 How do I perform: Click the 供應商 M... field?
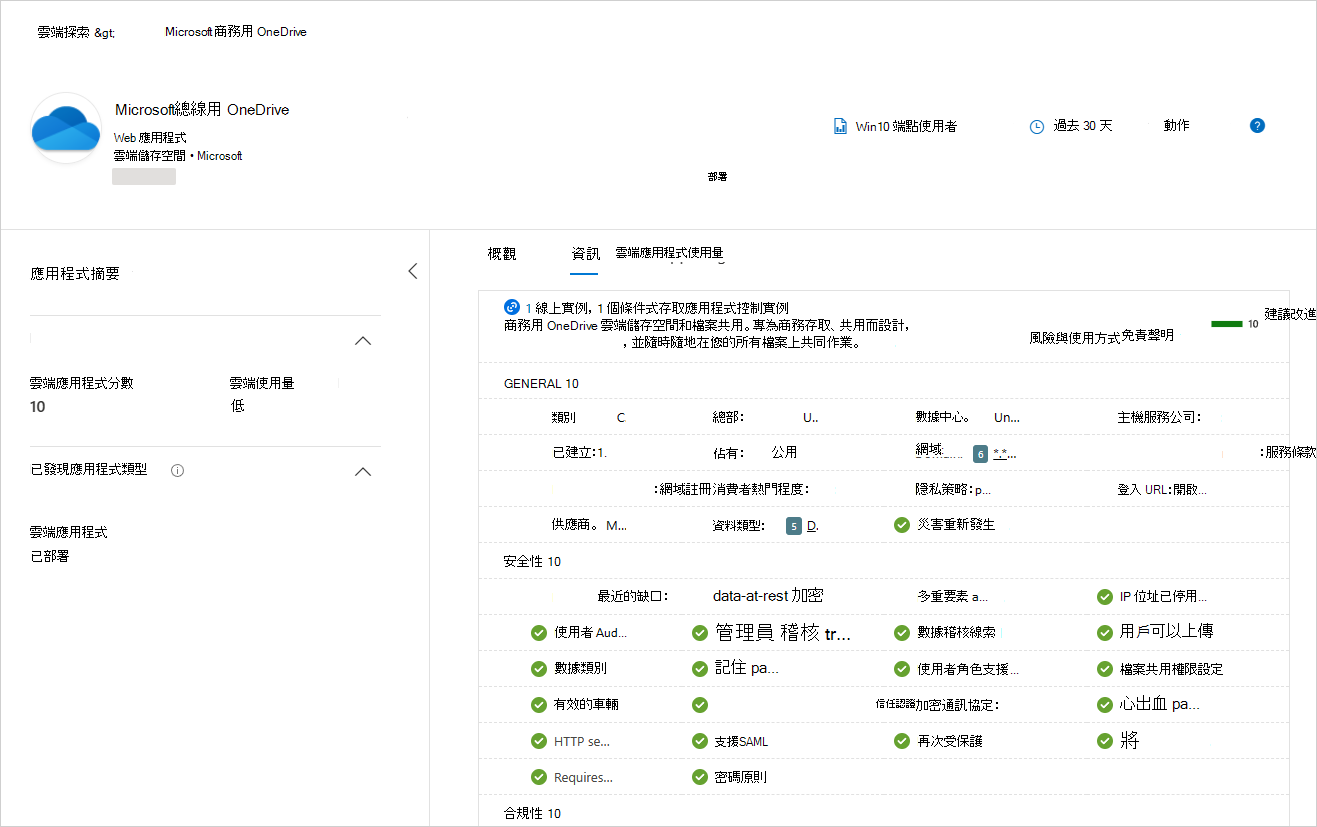[589, 525]
